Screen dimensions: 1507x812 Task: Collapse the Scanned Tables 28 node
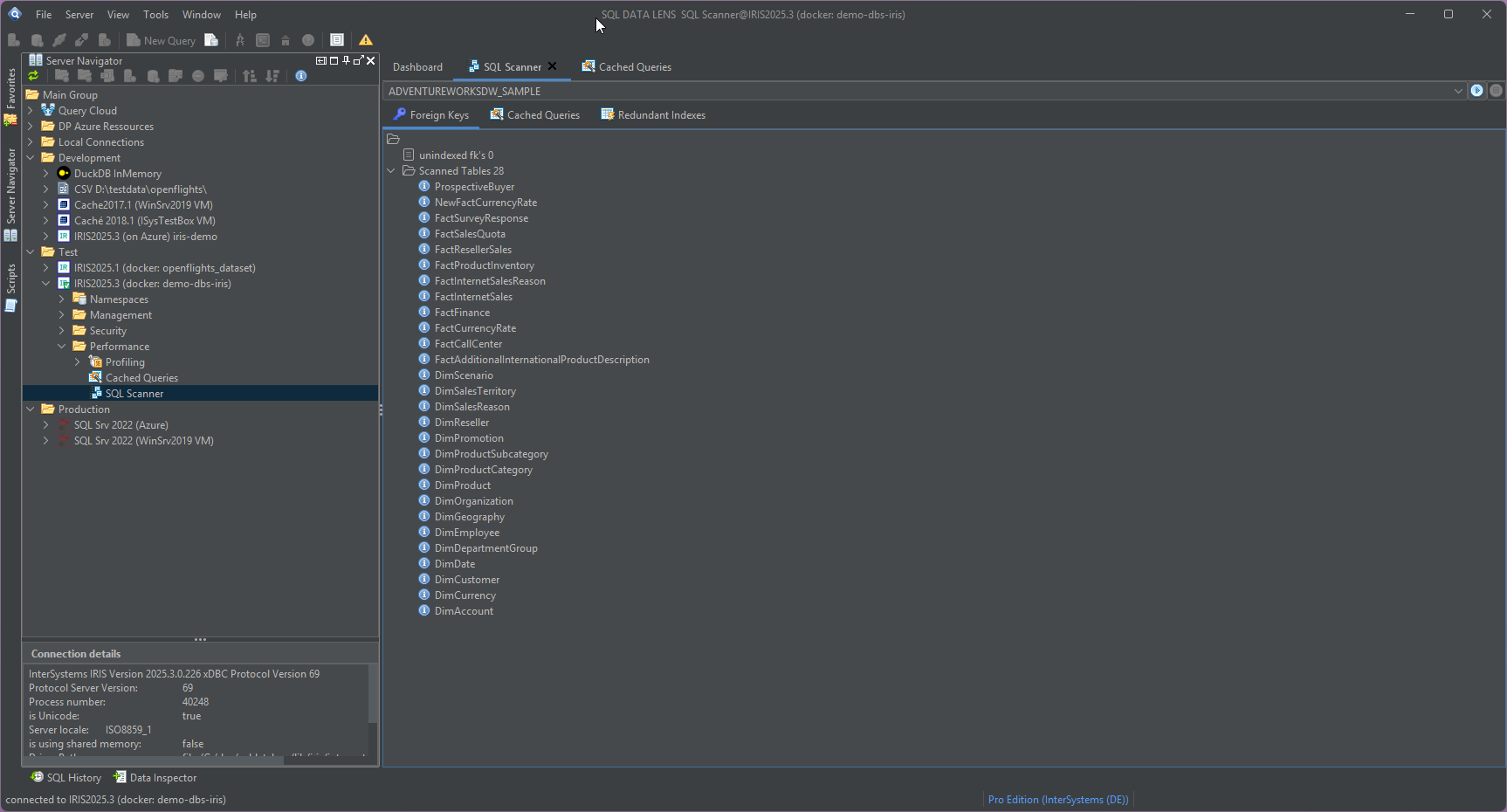[391, 171]
